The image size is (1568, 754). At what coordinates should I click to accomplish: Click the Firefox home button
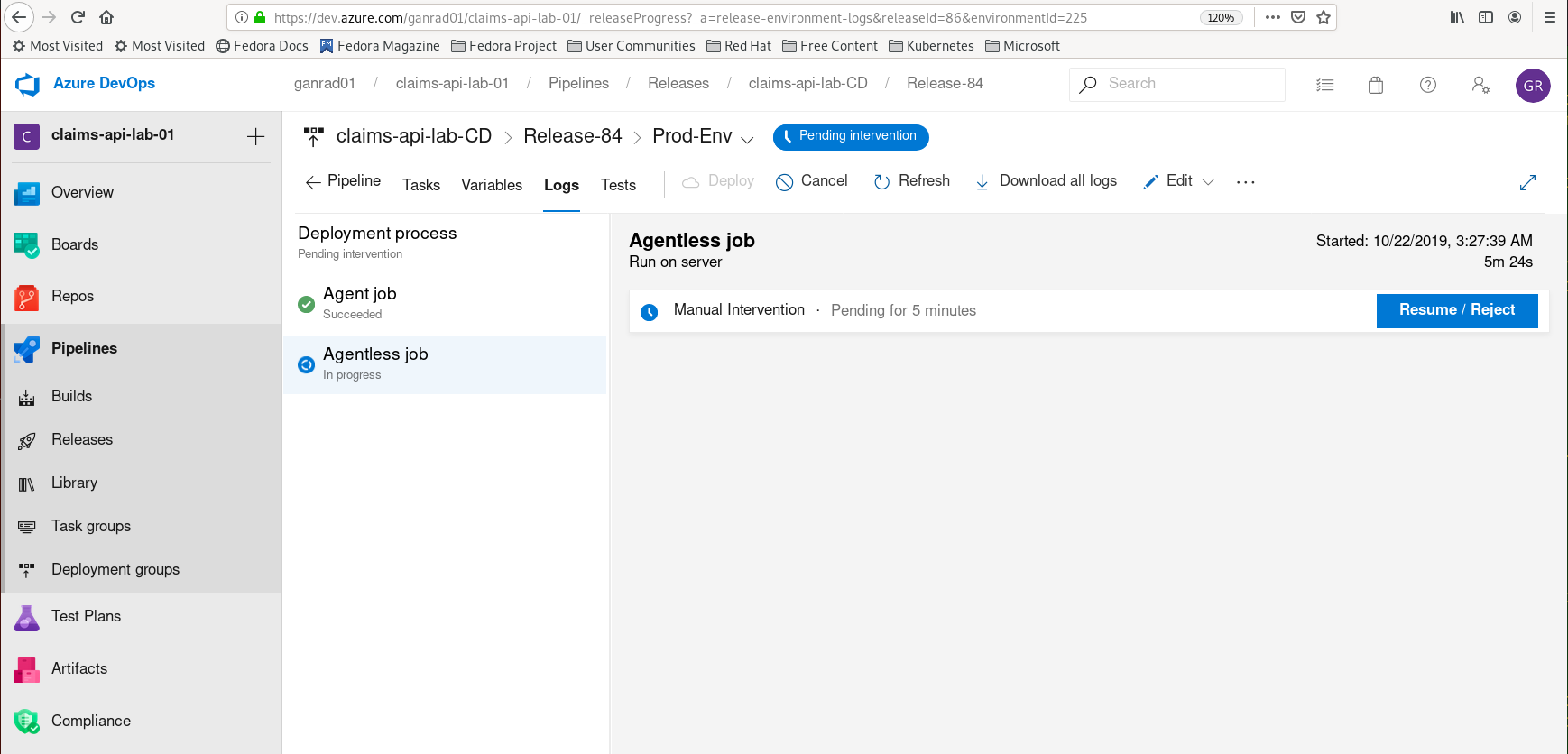coord(106,17)
